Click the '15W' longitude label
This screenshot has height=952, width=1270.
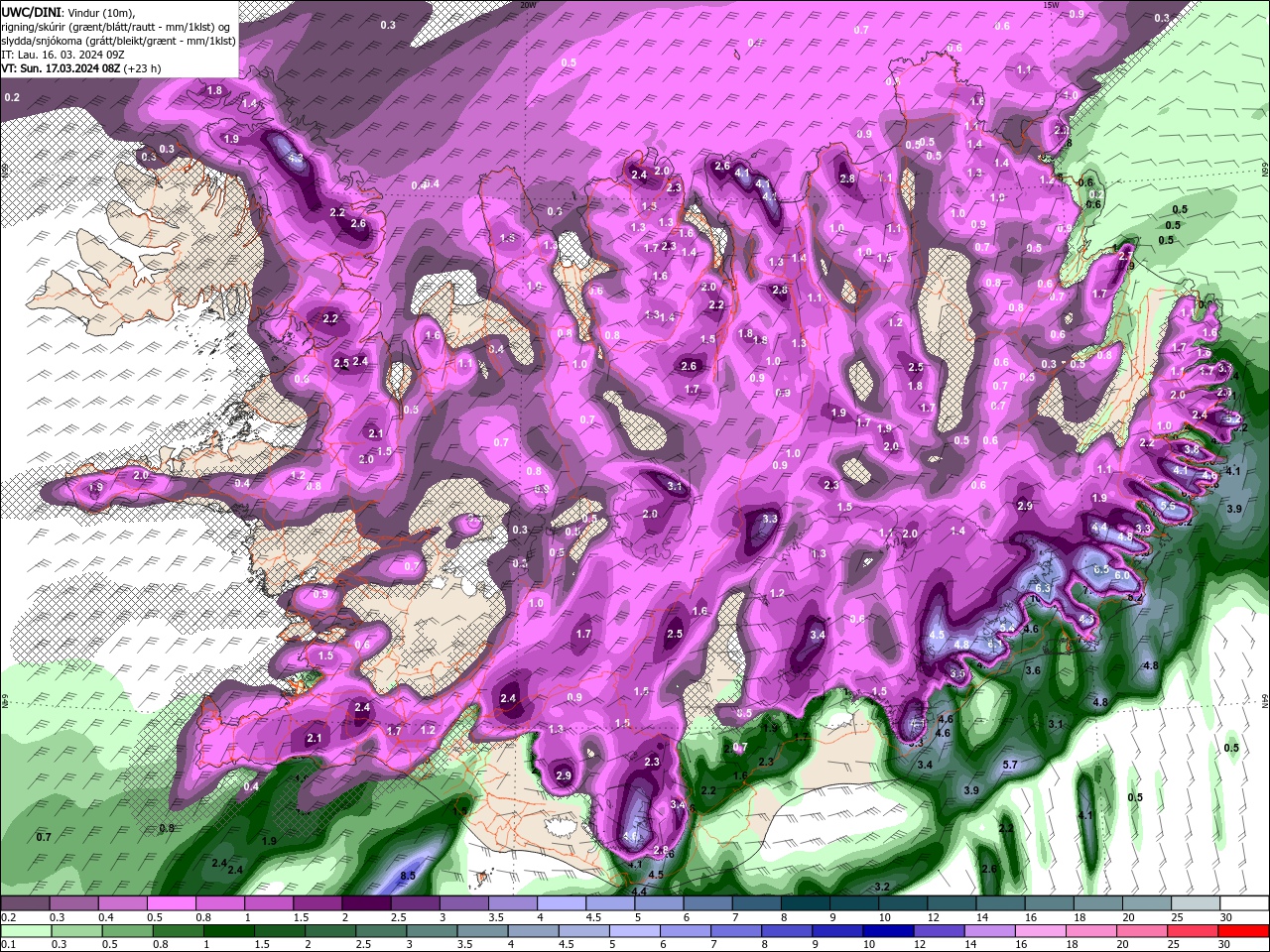click(1052, 5)
